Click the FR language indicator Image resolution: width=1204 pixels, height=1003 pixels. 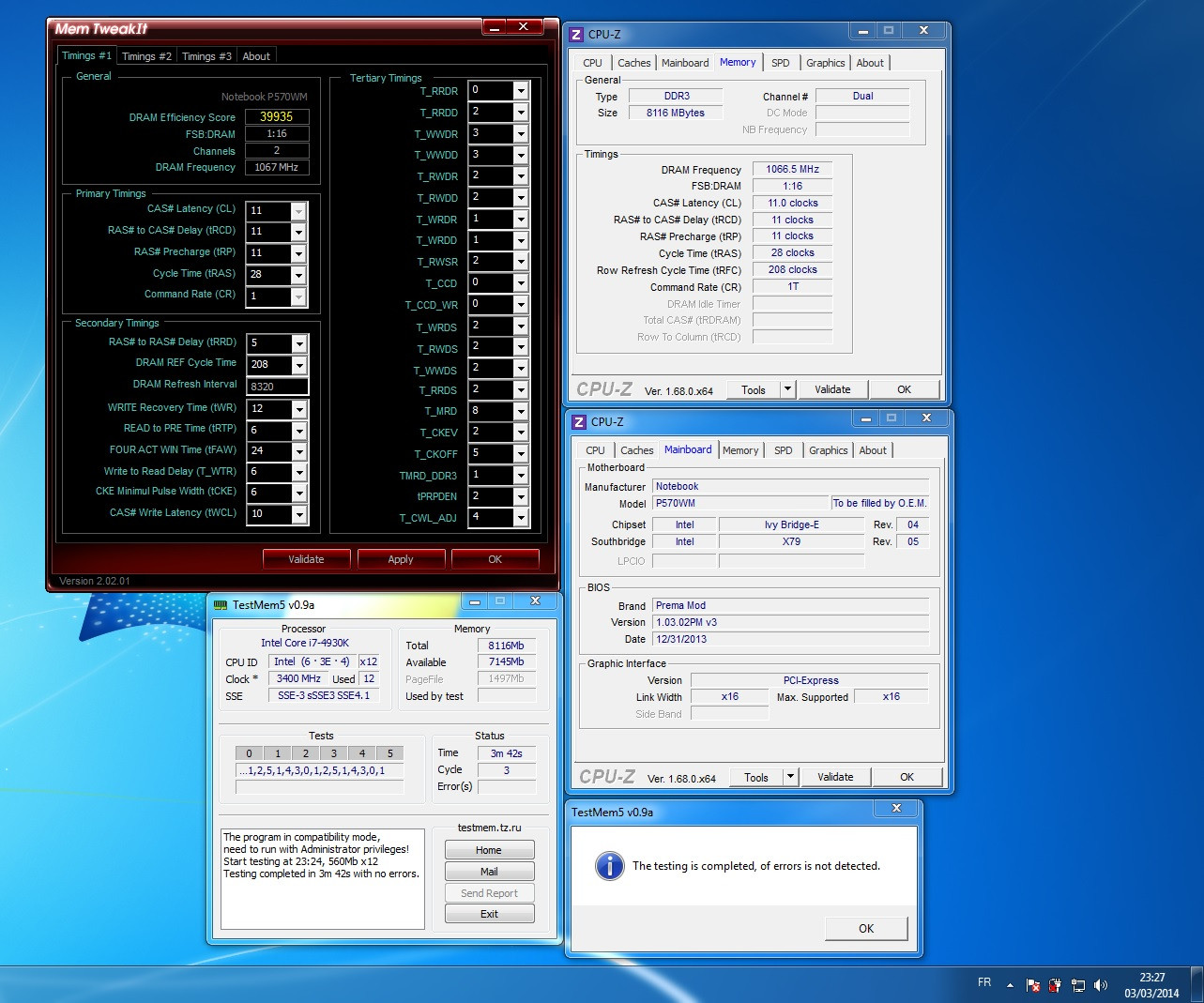[984, 982]
